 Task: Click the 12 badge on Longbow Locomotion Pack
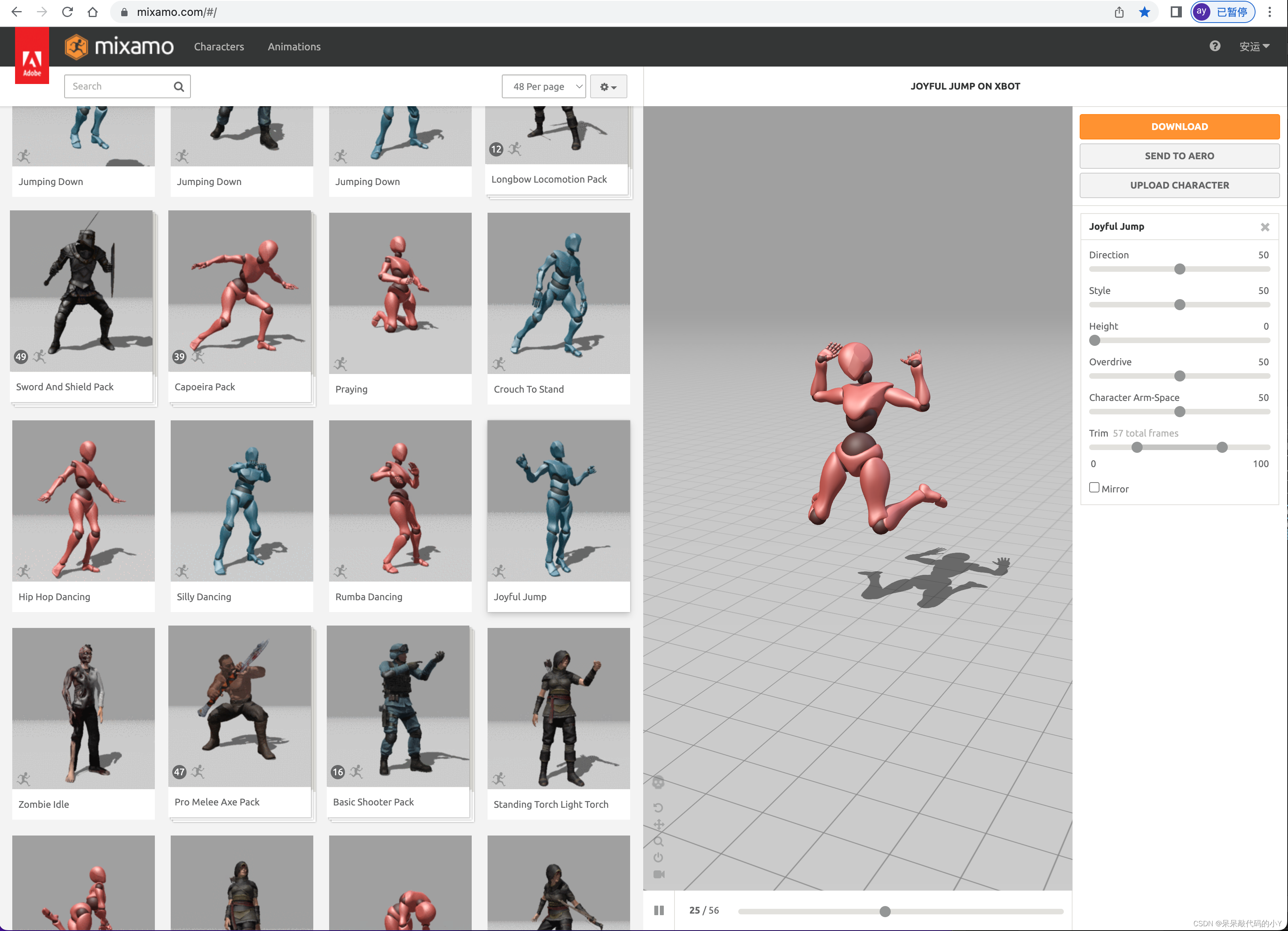pyautogui.click(x=496, y=149)
